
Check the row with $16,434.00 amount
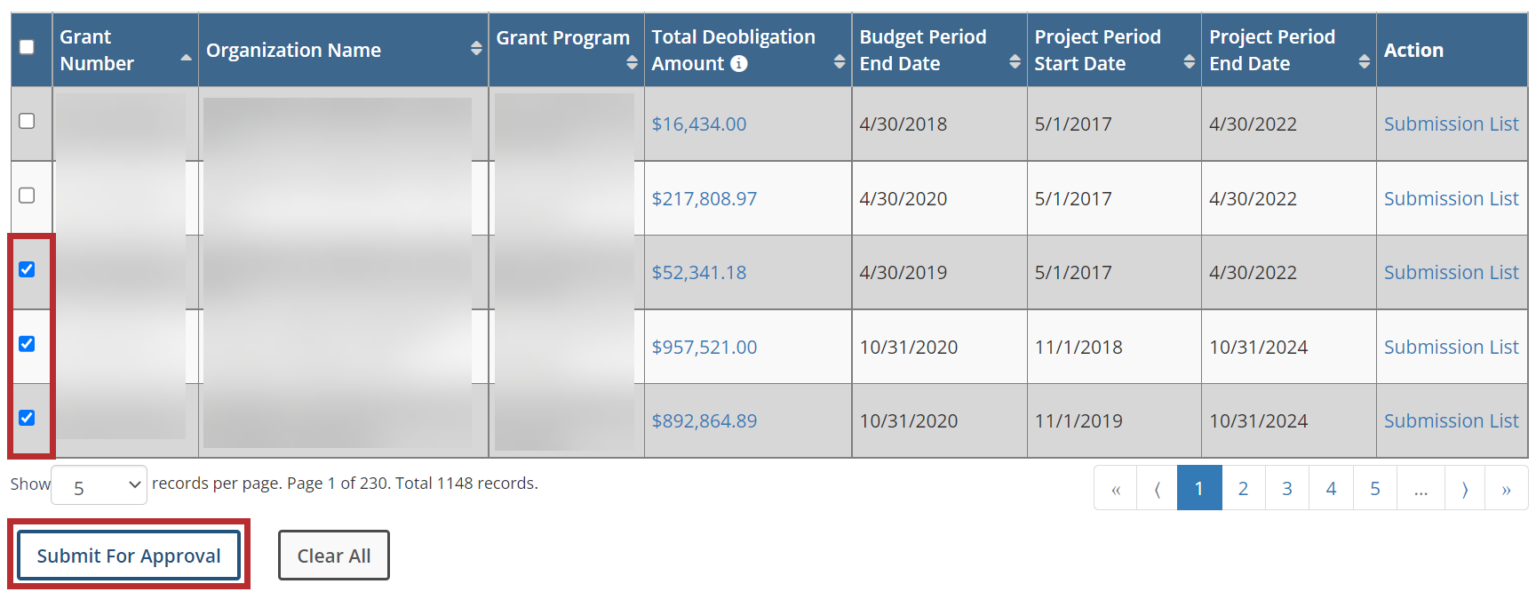pyautogui.click(x=27, y=121)
